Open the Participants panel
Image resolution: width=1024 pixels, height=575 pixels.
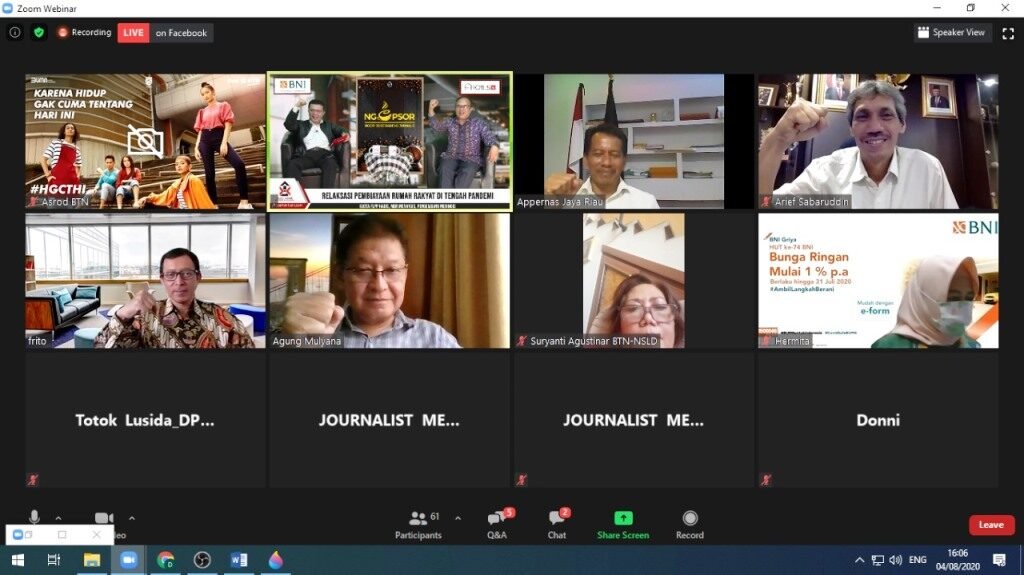pos(418,525)
